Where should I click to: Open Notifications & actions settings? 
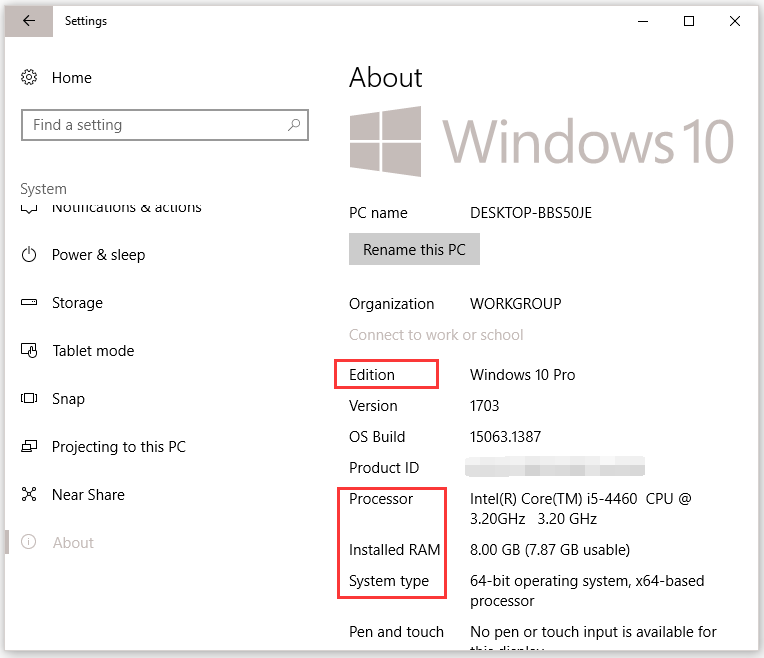point(126,208)
